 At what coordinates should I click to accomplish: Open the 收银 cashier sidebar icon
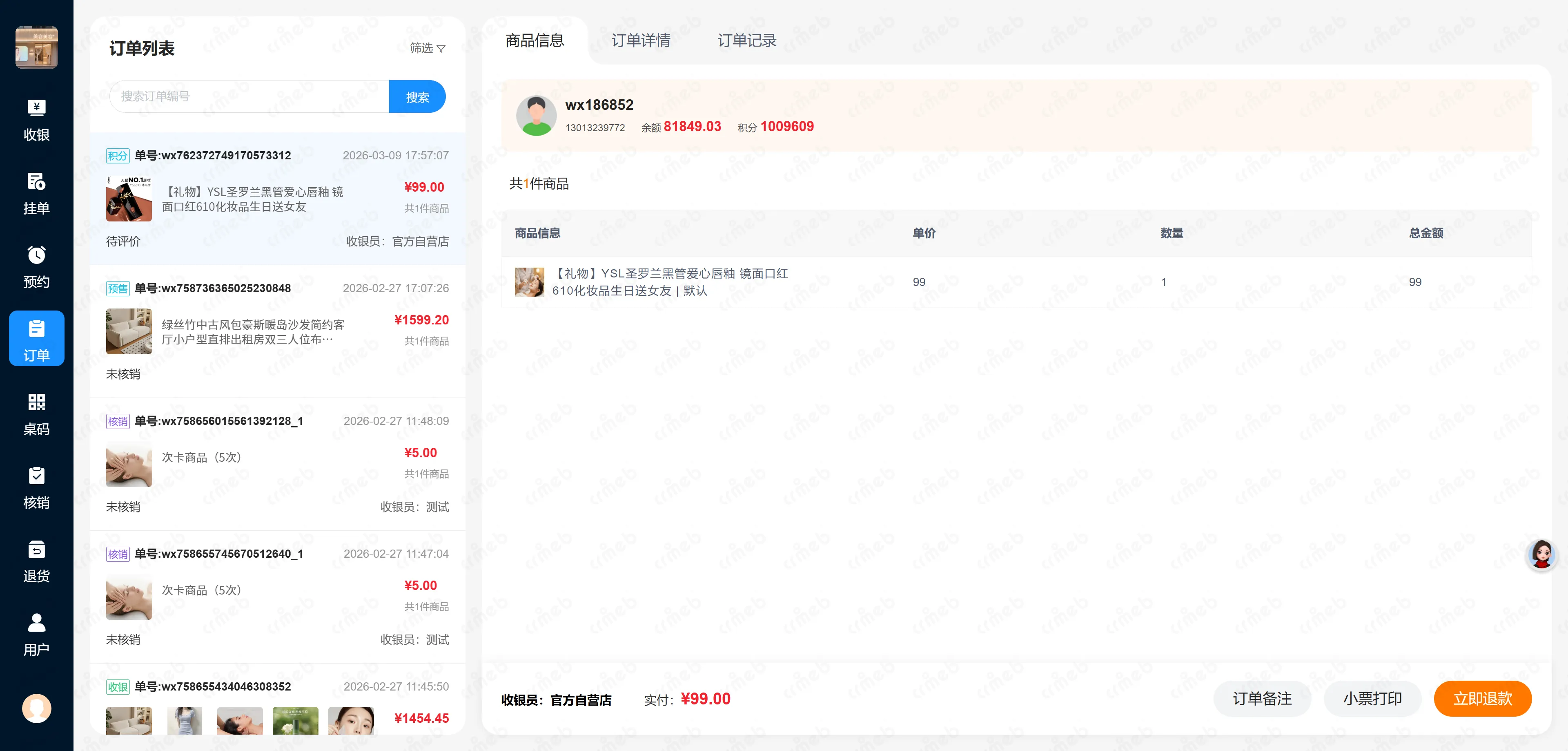36,120
